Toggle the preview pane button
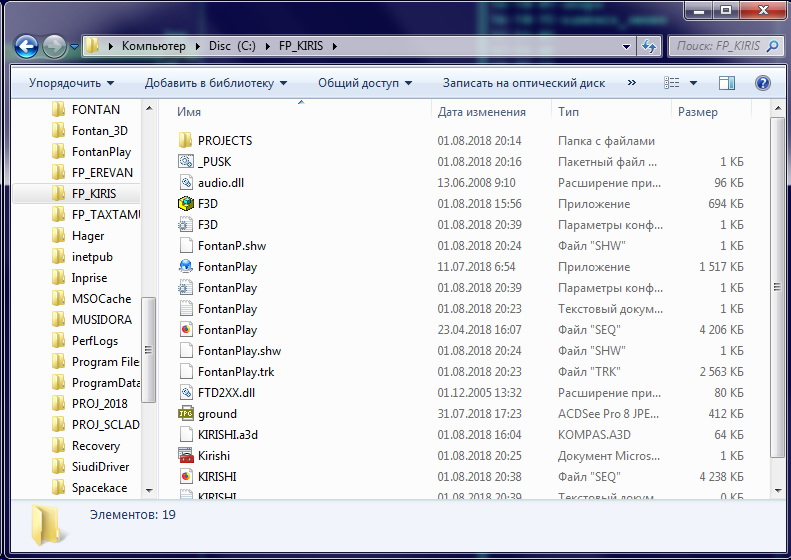 coord(726,83)
